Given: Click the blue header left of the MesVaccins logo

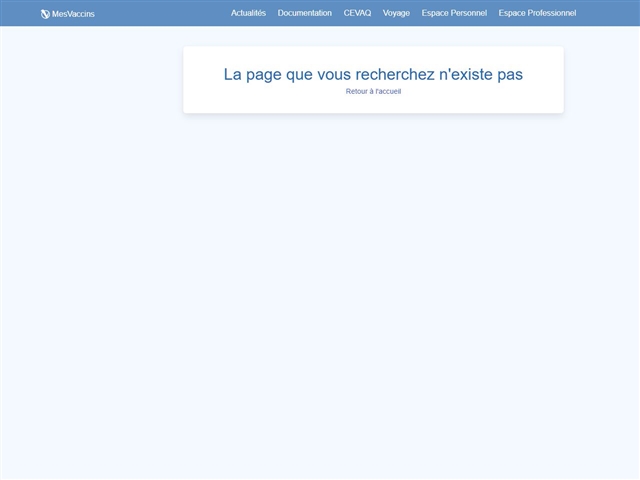Looking at the screenshot, I should pyautogui.click(x=18, y=13).
